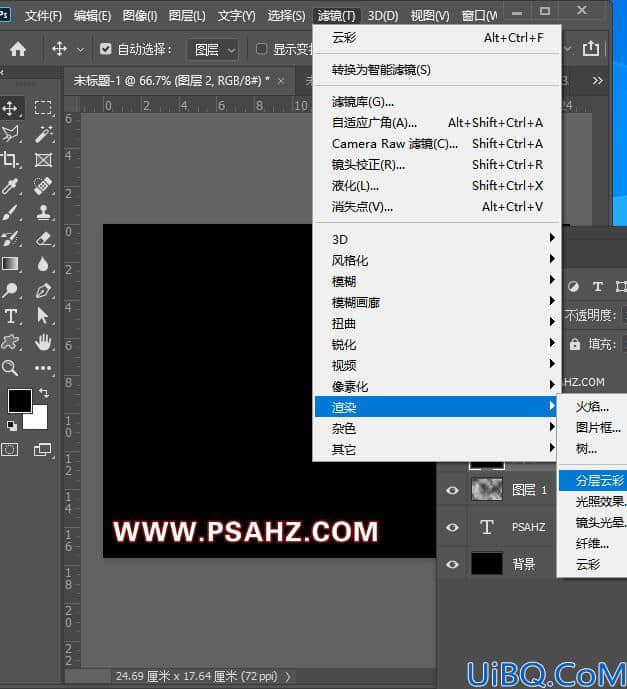Toggle Quick Mask mode
Screen dimensions: 627x689
click(10, 449)
